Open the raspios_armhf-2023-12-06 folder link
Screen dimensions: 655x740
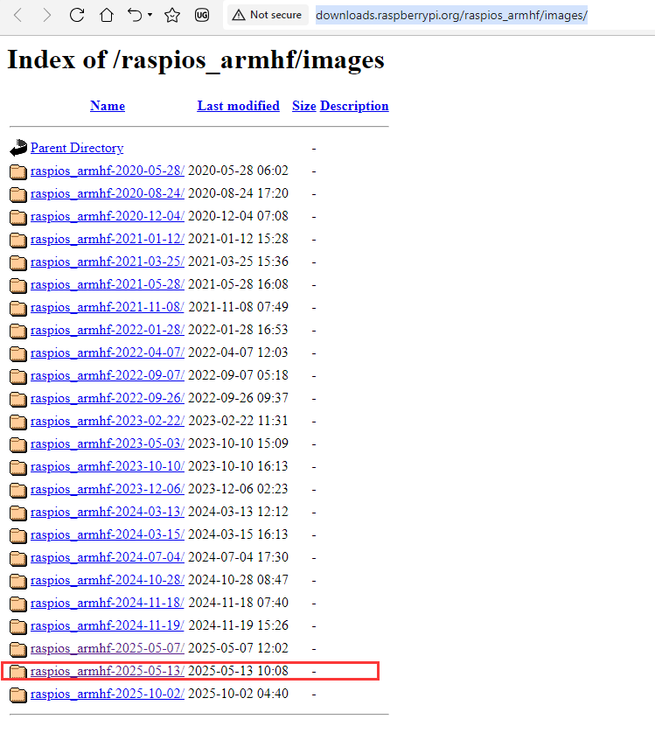coord(107,489)
